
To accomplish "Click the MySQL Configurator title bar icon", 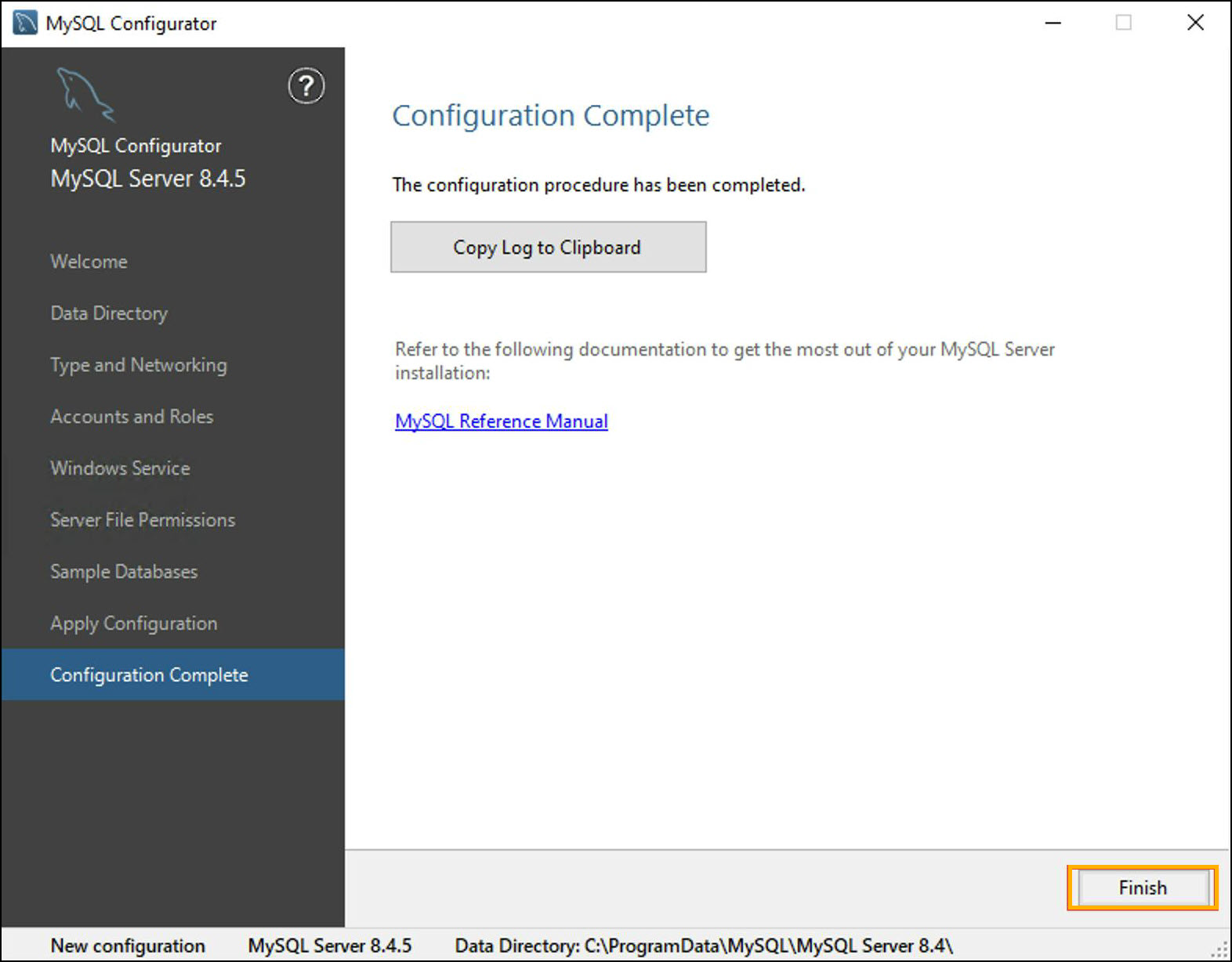I will click(25, 23).
